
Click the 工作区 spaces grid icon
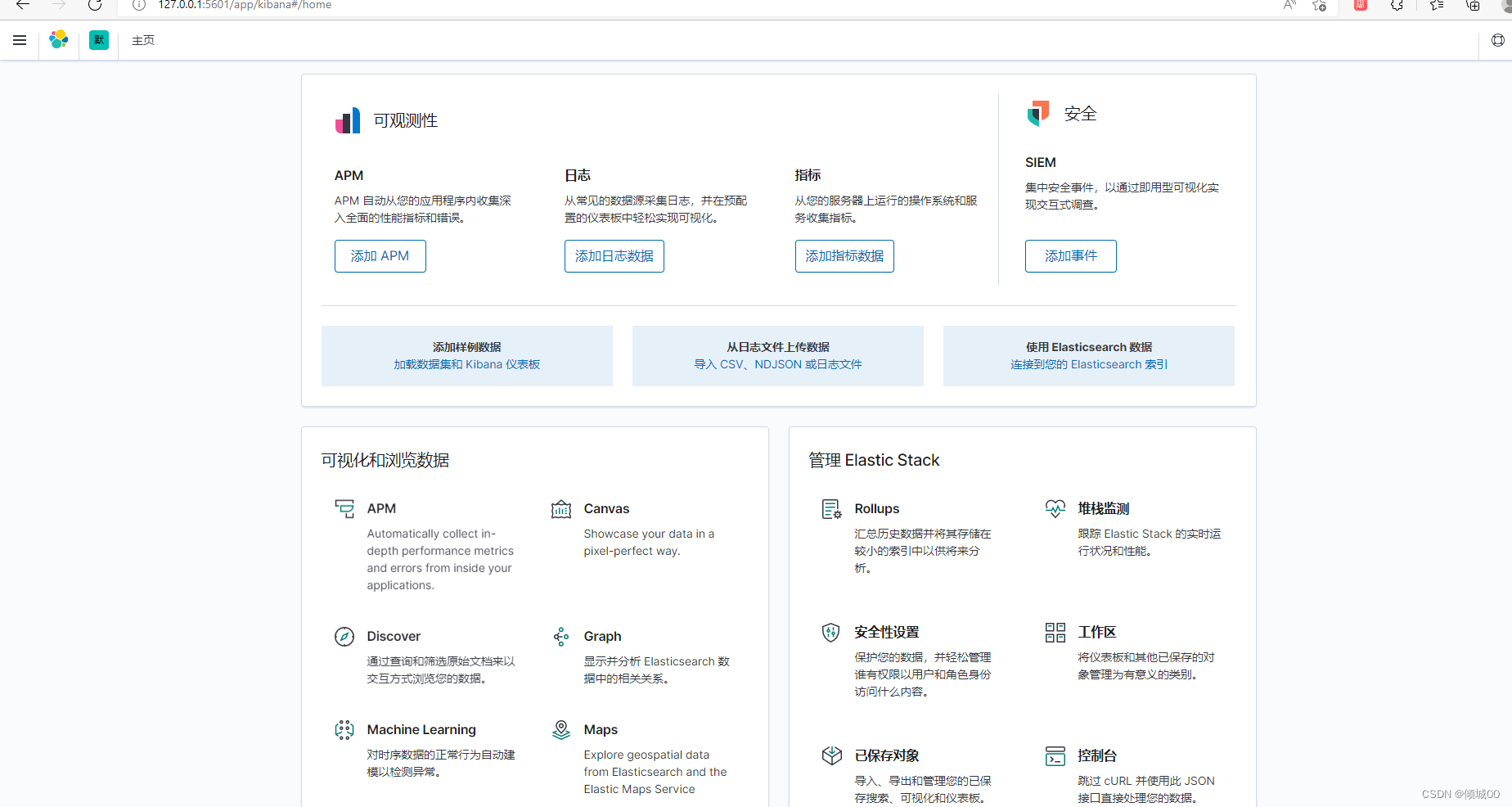point(1055,633)
